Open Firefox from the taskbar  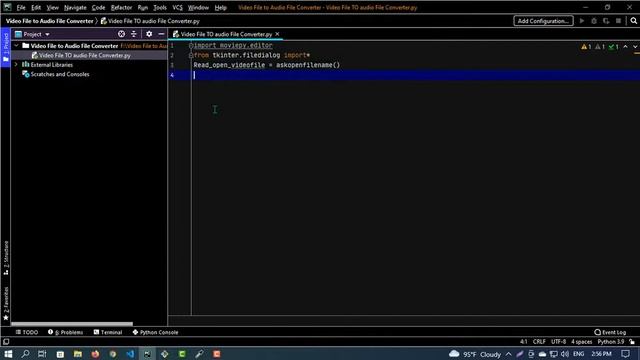(x=95, y=354)
